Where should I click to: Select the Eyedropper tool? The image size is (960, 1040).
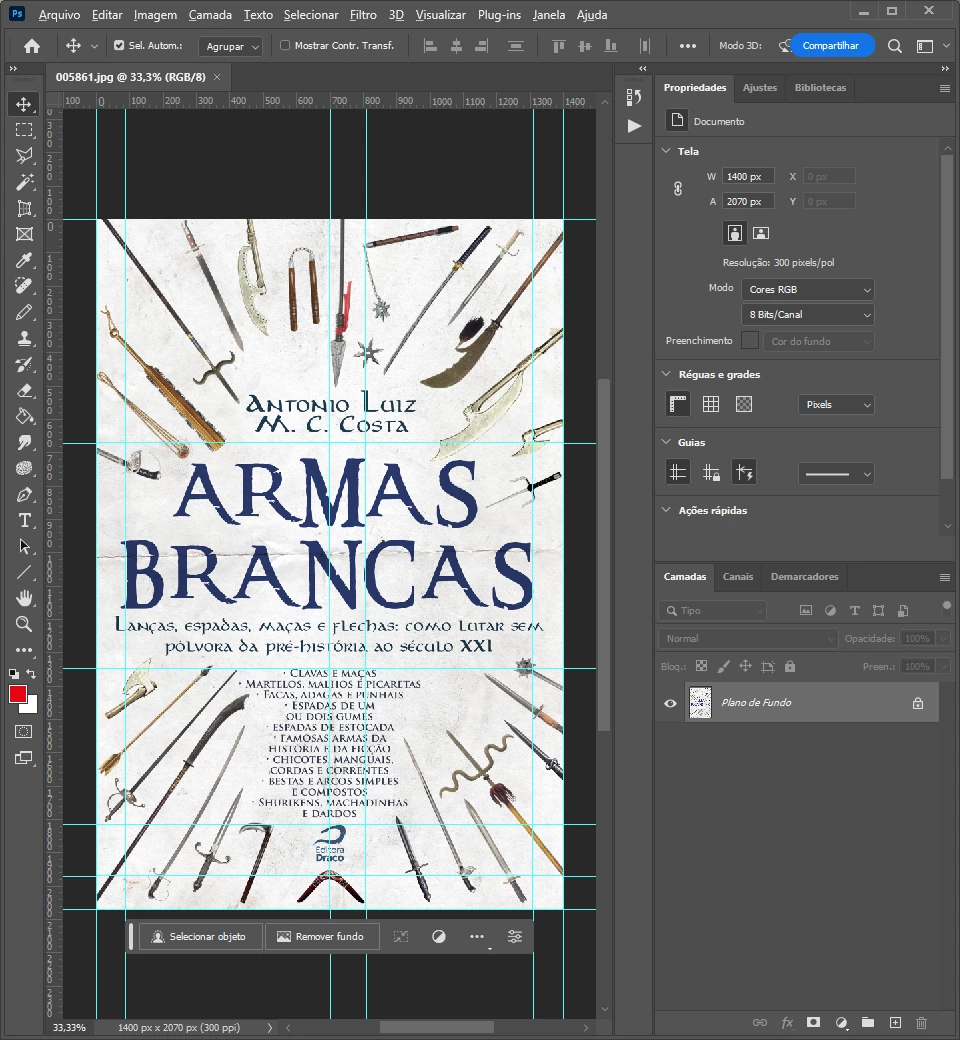[24, 260]
